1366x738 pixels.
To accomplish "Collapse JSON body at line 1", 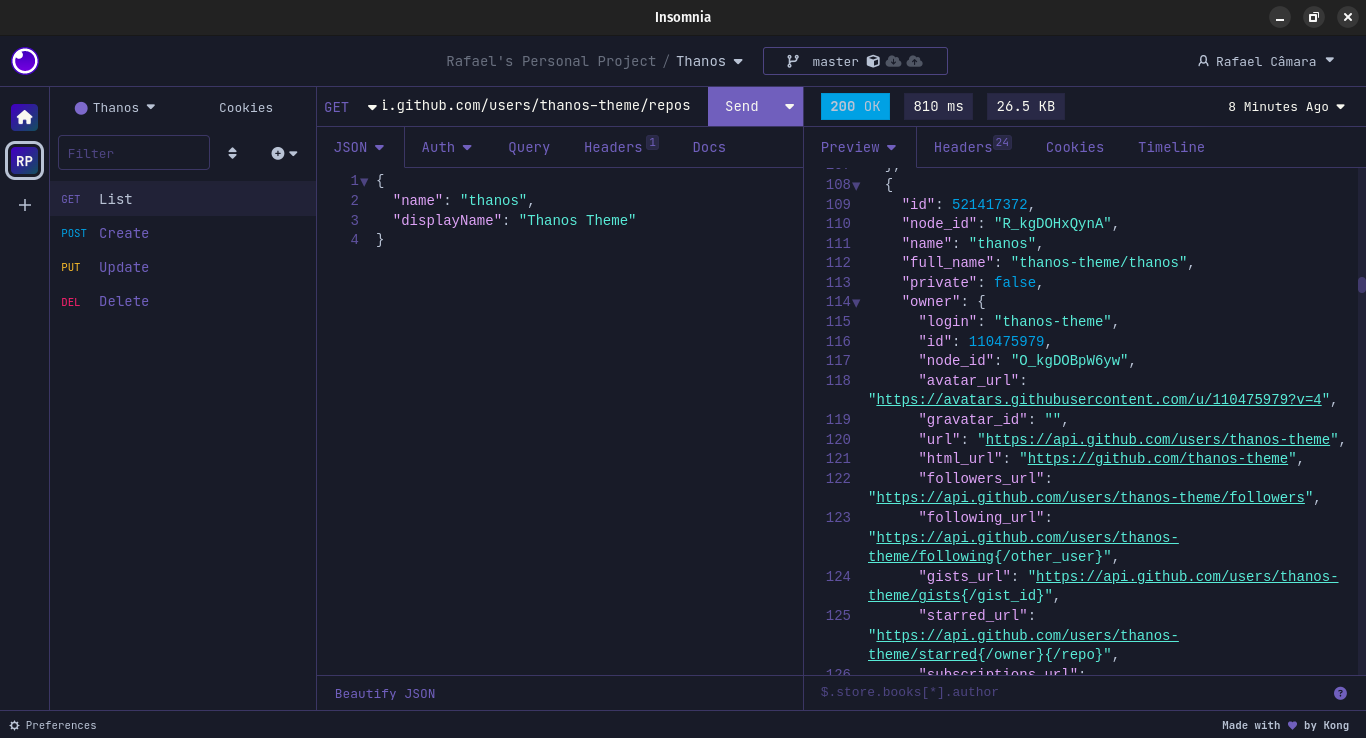I will [x=364, y=181].
